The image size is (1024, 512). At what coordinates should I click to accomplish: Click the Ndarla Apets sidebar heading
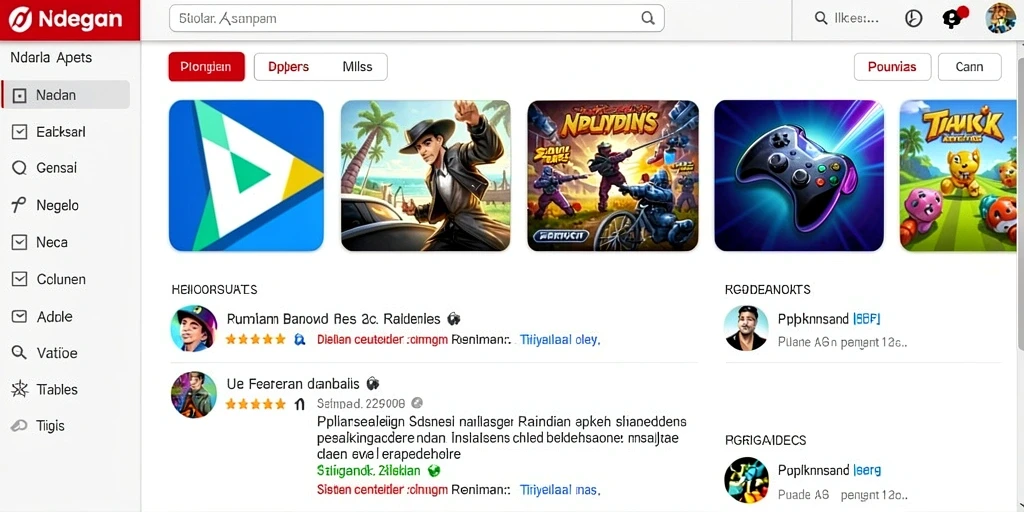pyautogui.click(x=51, y=57)
